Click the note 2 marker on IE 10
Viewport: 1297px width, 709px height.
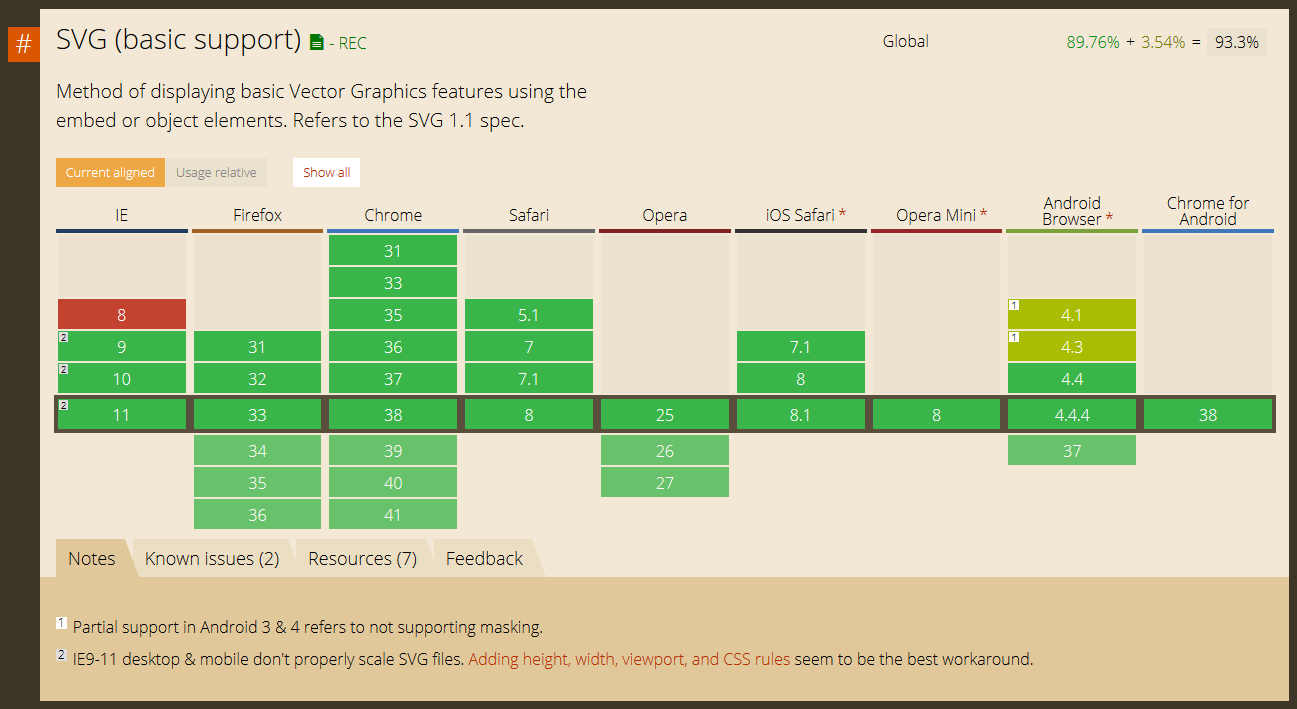click(x=62, y=369)
